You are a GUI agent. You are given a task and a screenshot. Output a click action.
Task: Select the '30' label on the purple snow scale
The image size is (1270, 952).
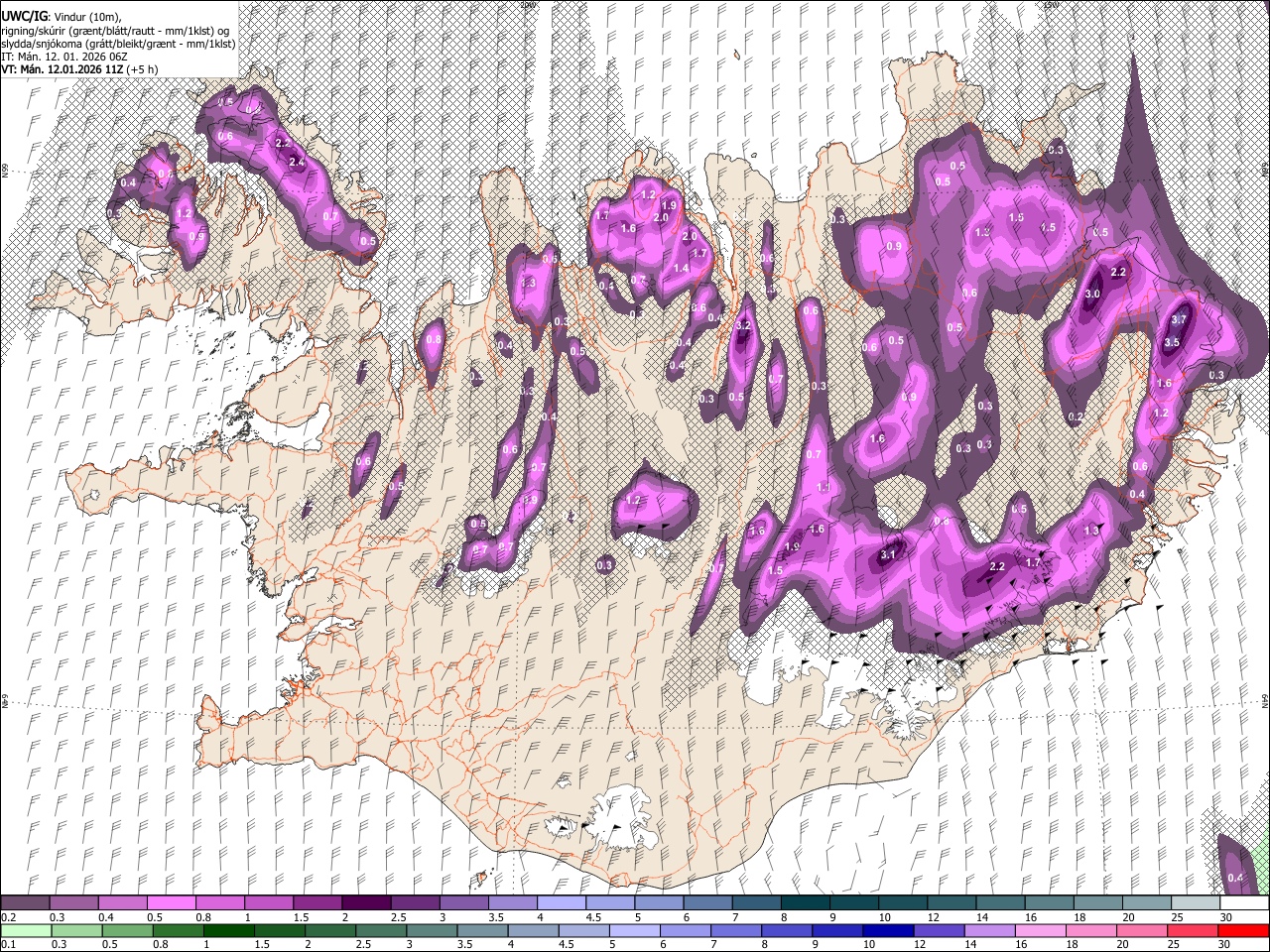1226,917
